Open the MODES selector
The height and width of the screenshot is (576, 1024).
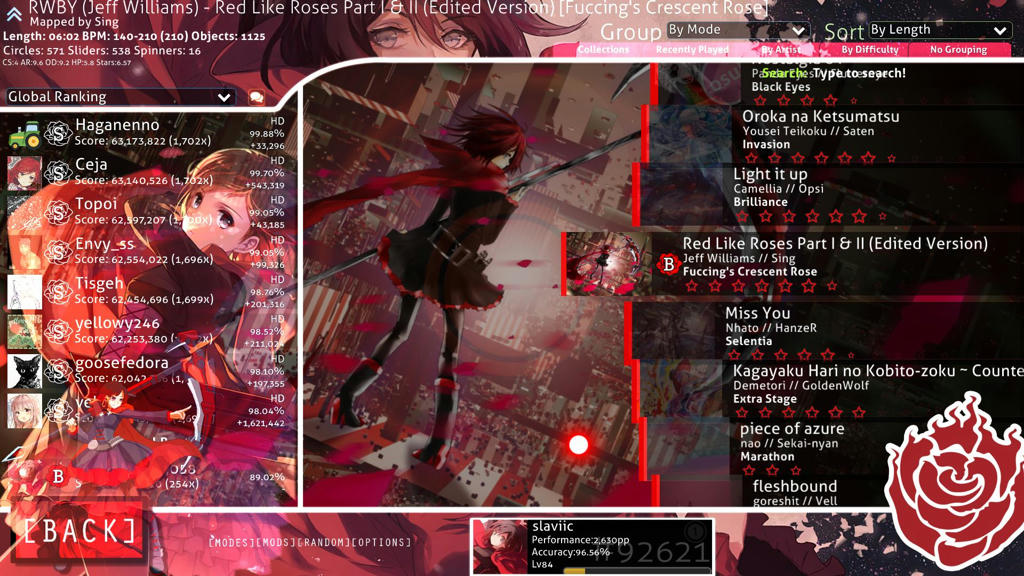pos(231,543)
